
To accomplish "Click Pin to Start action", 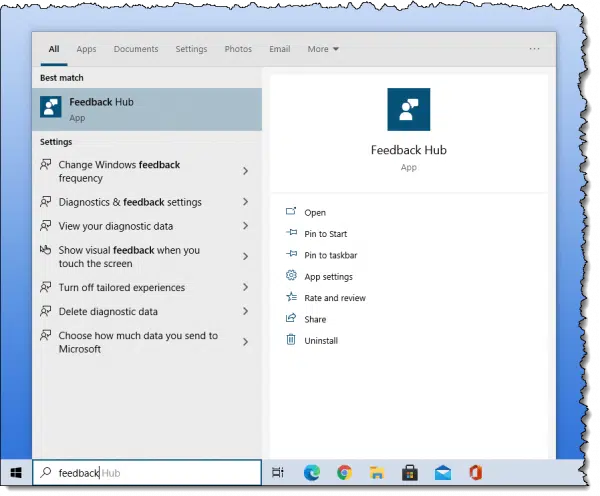I will pos(326,234).
